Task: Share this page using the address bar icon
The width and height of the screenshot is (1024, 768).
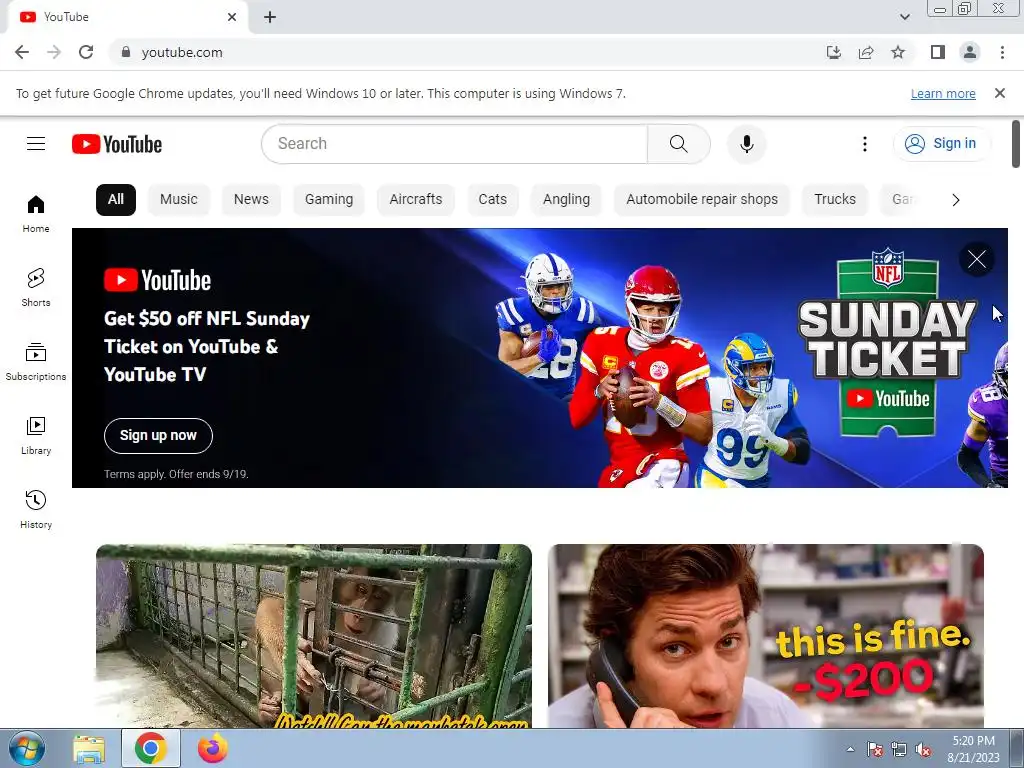Action: 866,52
